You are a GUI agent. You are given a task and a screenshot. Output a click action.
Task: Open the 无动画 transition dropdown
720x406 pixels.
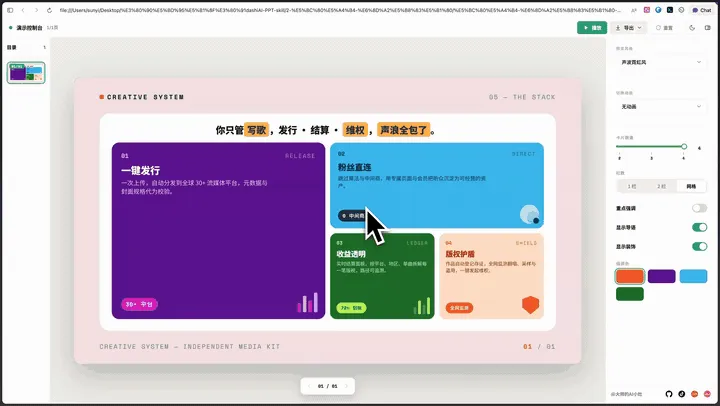coord(660,107)
